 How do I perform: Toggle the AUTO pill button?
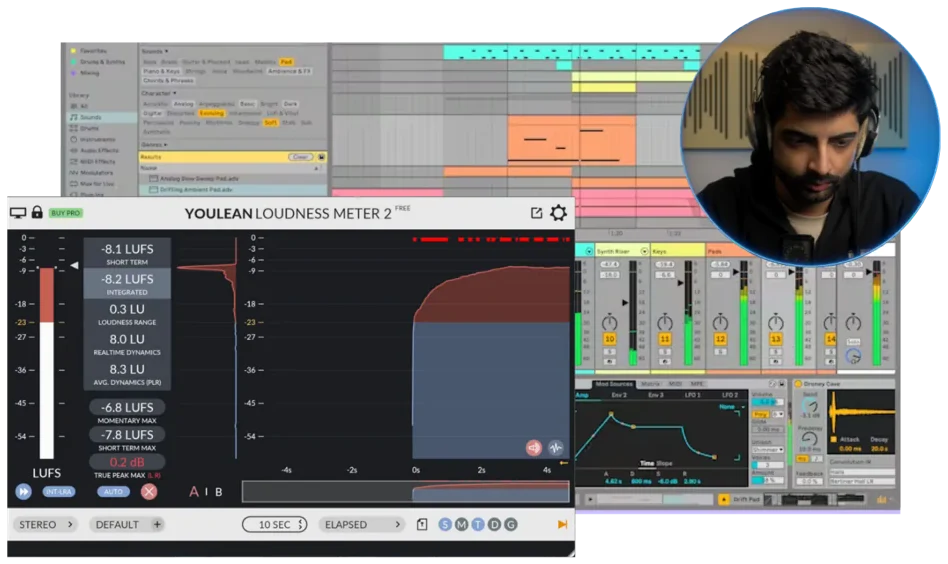[113, 491]
